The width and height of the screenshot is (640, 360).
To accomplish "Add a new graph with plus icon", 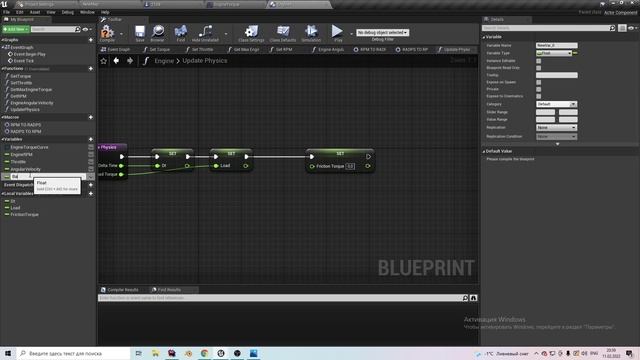I will tap(91, 40).
